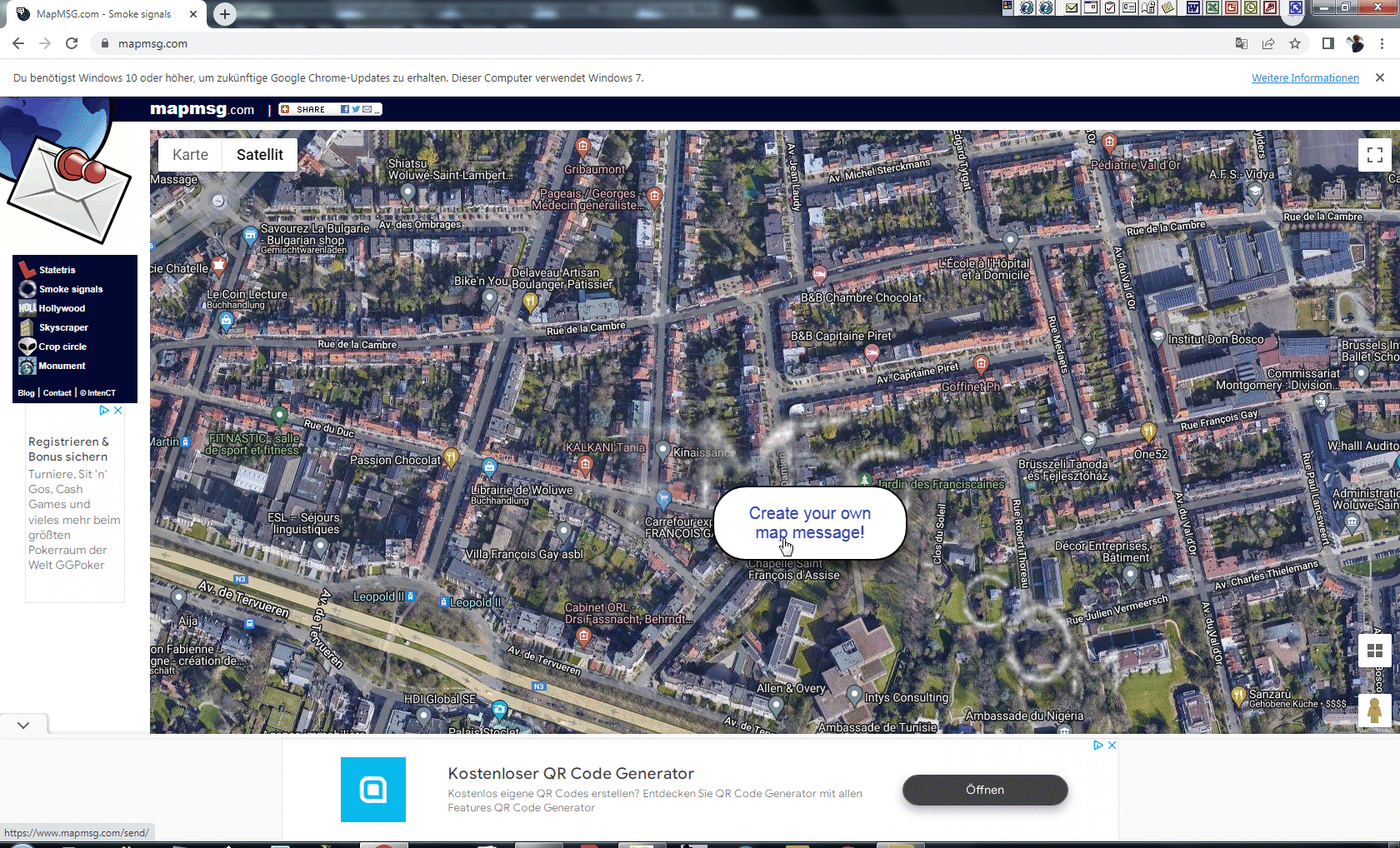
Task: Open Chrome share page icon
Action: pos(1268,43)
